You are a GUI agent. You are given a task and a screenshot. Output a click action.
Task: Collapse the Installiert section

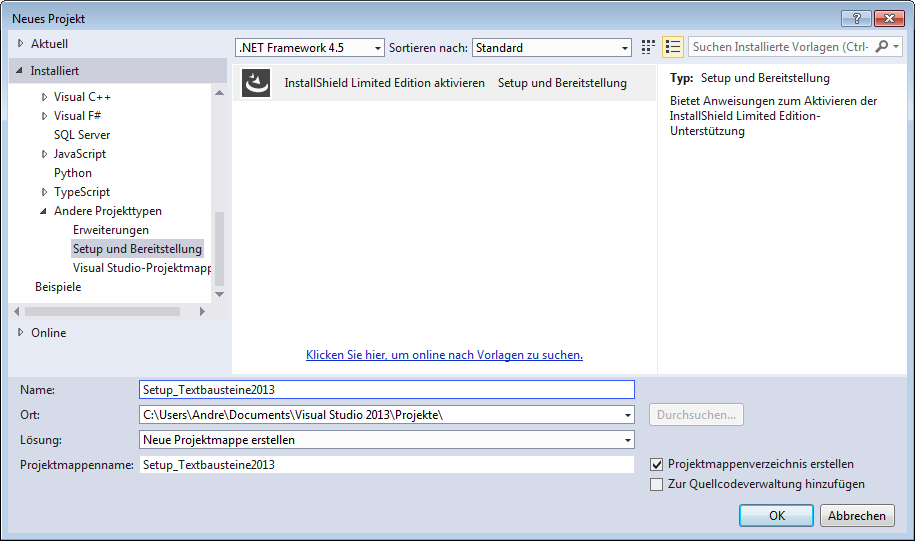[19, 70]
